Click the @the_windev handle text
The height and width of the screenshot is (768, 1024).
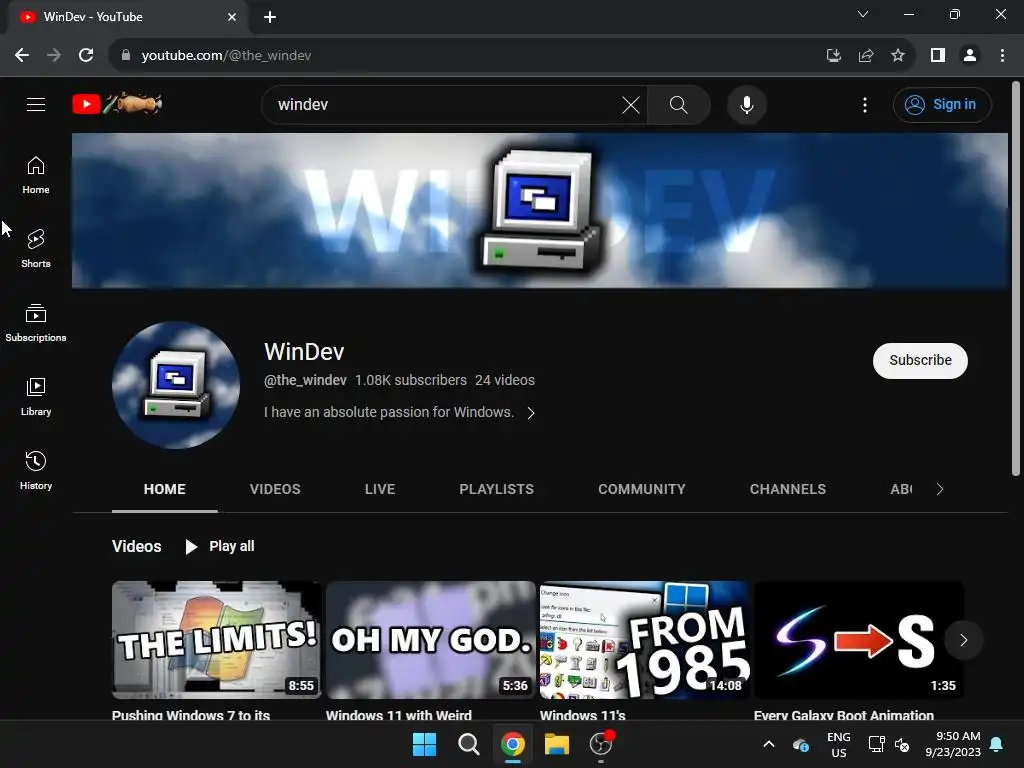tap(305, 380)
